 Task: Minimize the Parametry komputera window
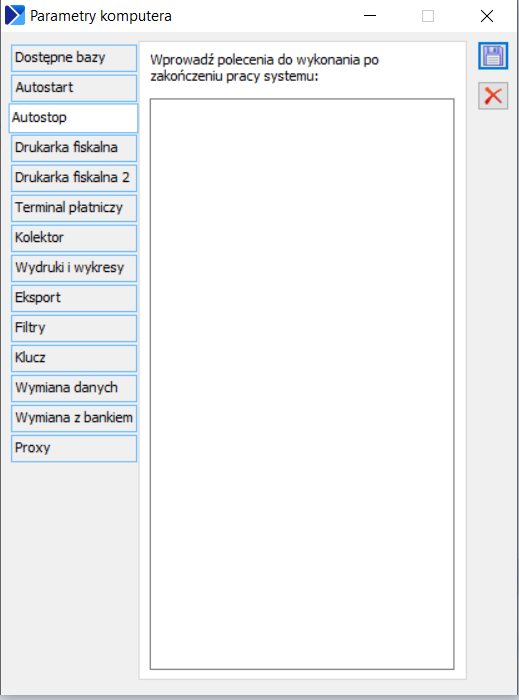pyautogui.click(x=370, y=16)
